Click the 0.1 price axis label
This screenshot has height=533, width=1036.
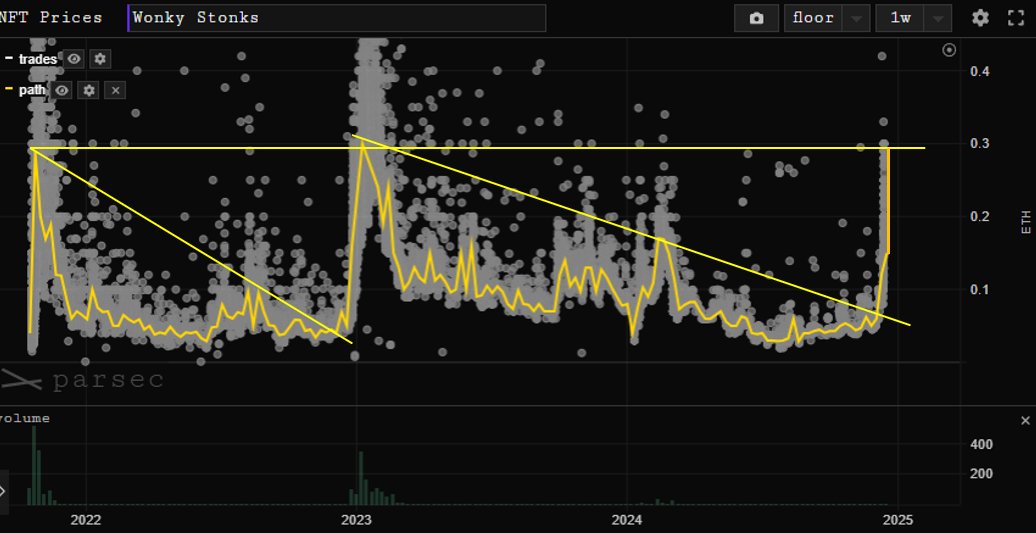[979, 290]
